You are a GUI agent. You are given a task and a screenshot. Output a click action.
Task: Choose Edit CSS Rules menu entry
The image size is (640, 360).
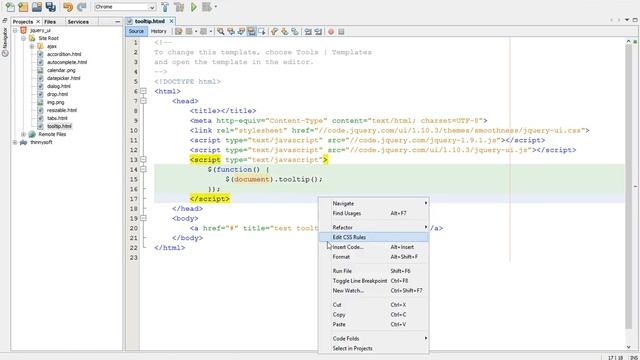373,237
